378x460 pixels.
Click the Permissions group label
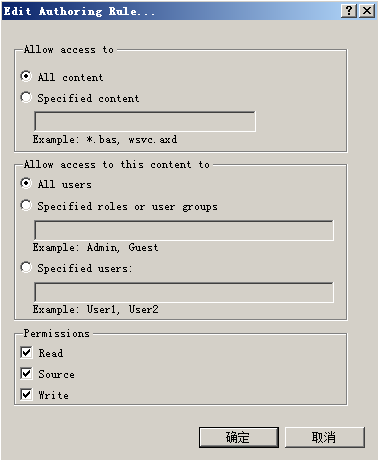(x=57, y=333)
